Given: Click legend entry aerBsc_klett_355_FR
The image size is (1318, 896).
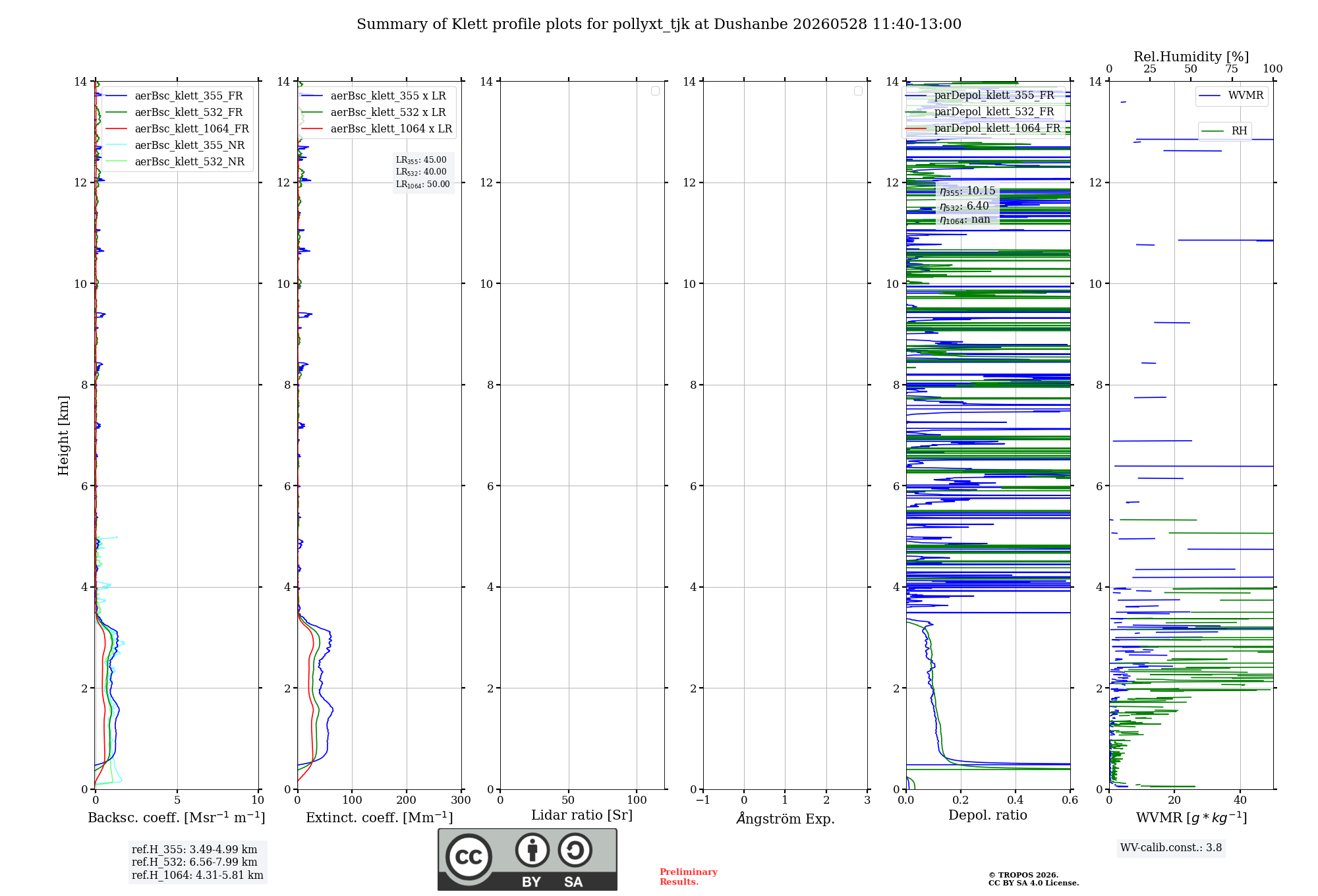Looking at the screenshot, I should point(188,96).
